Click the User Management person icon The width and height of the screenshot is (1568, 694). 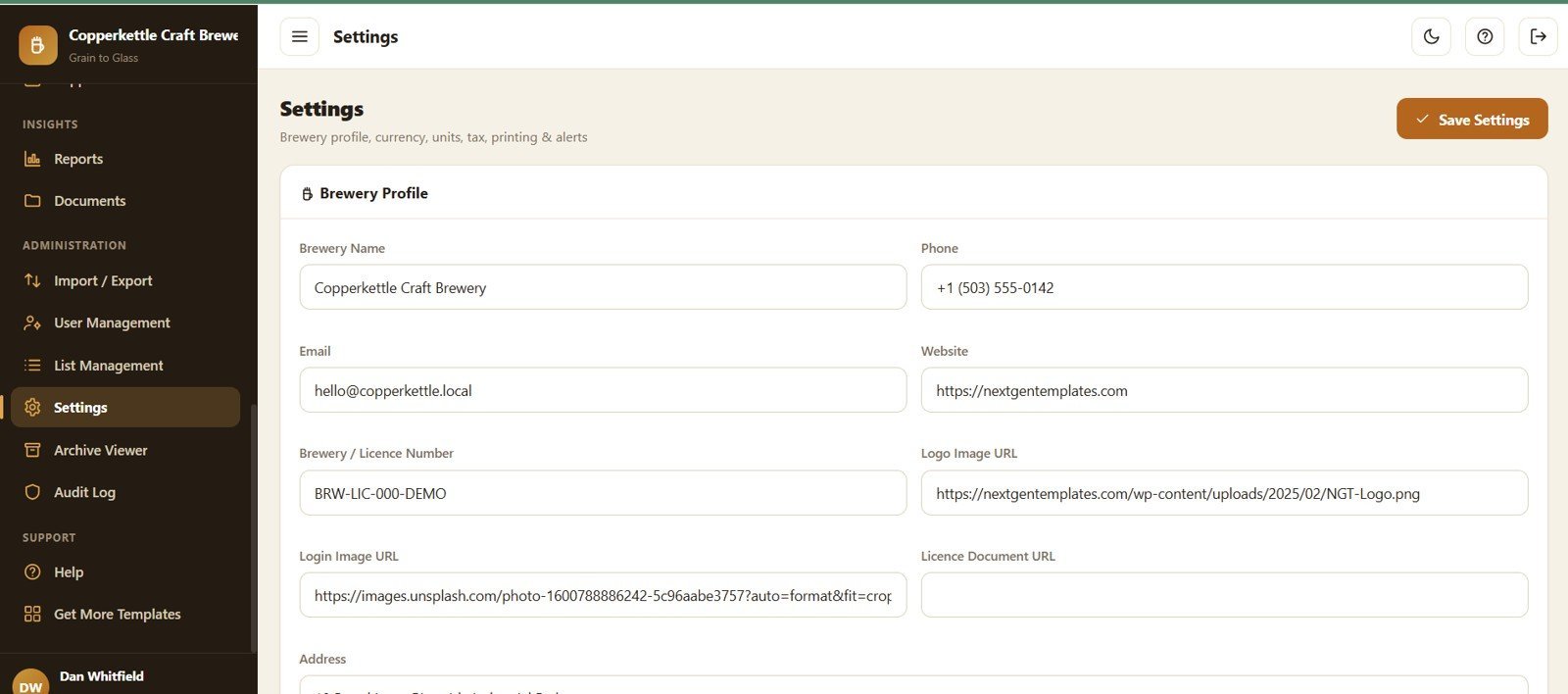[32, 322]
